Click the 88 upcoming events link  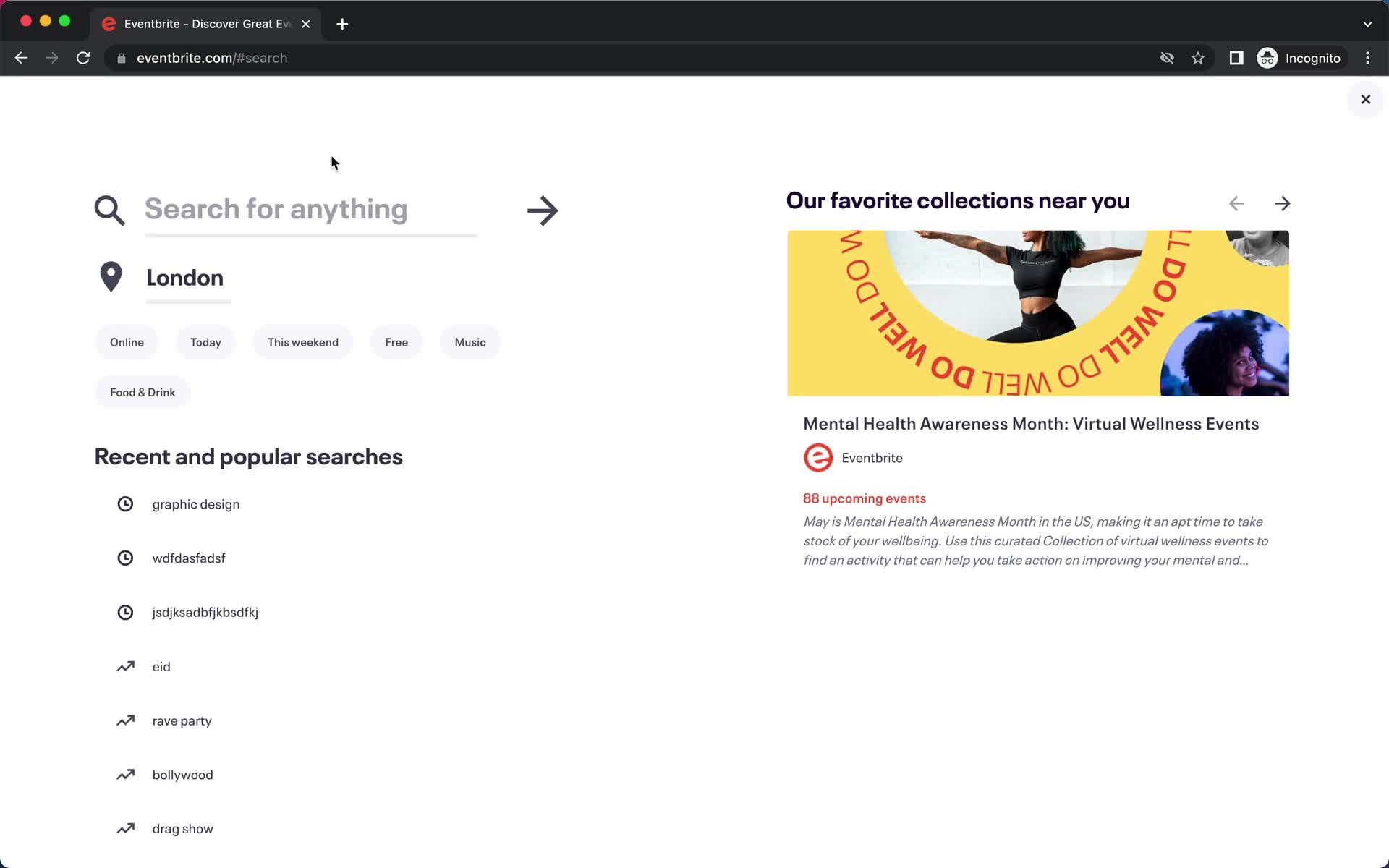(864, 497)
